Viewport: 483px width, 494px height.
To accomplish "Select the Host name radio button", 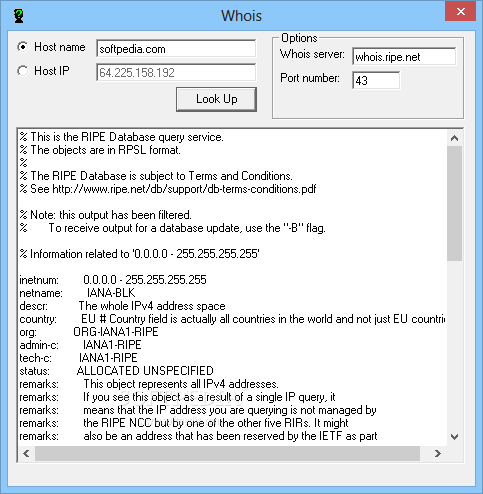I will click(x=23, y=47).
